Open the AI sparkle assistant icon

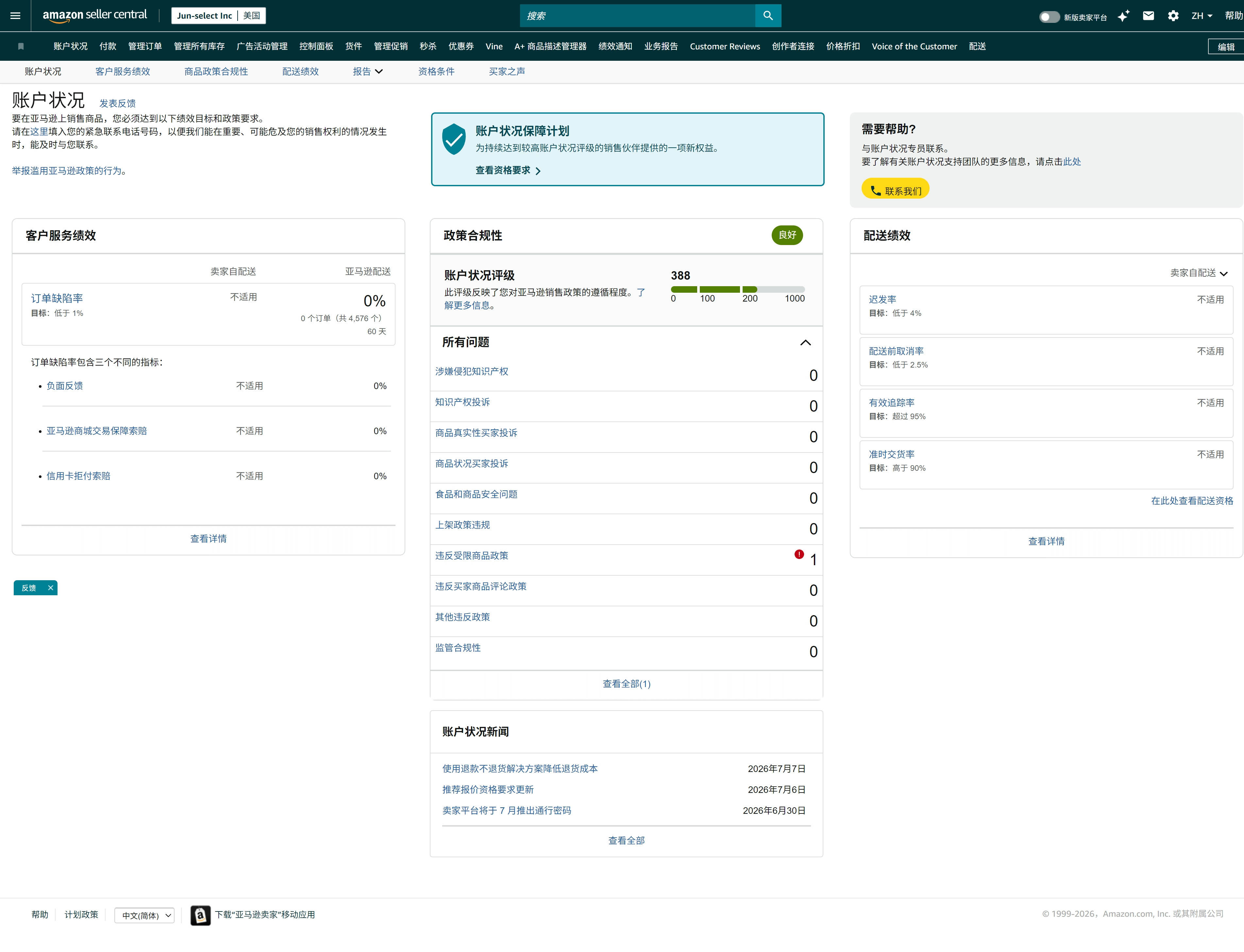[x=1123, y=16]
